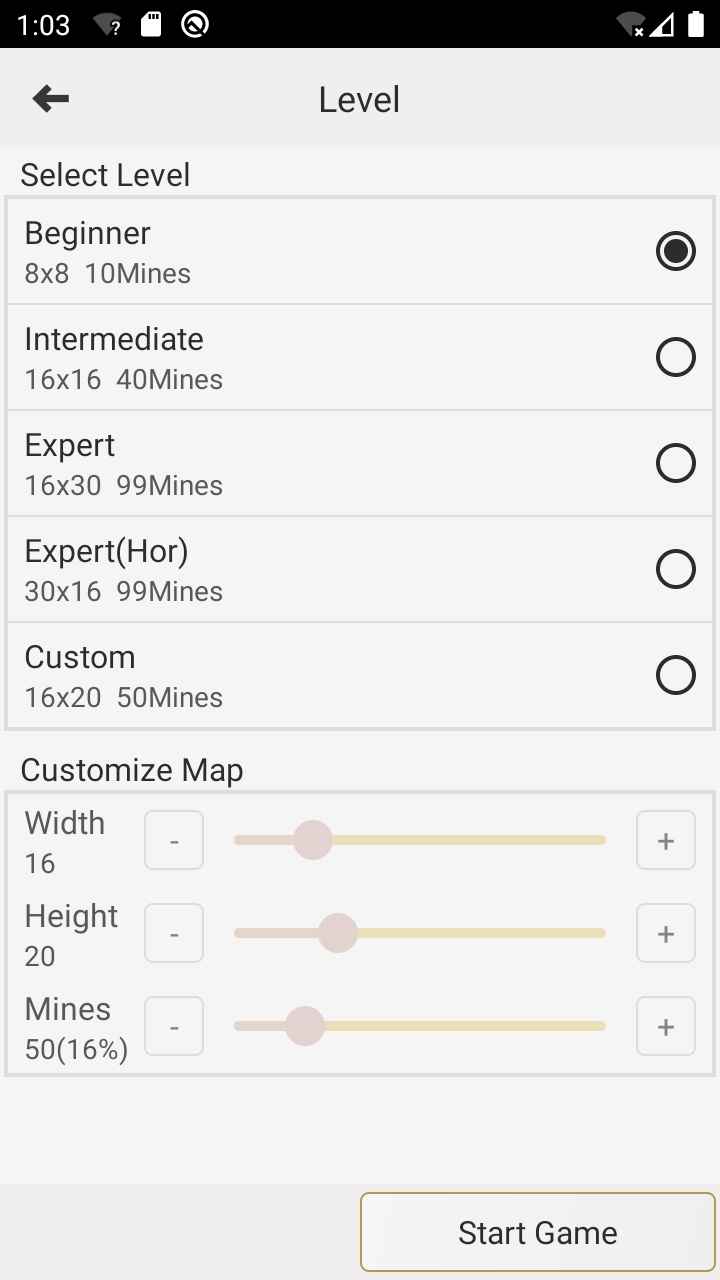
Task: Pick the Custom level radio button
Action: point(676,675)
